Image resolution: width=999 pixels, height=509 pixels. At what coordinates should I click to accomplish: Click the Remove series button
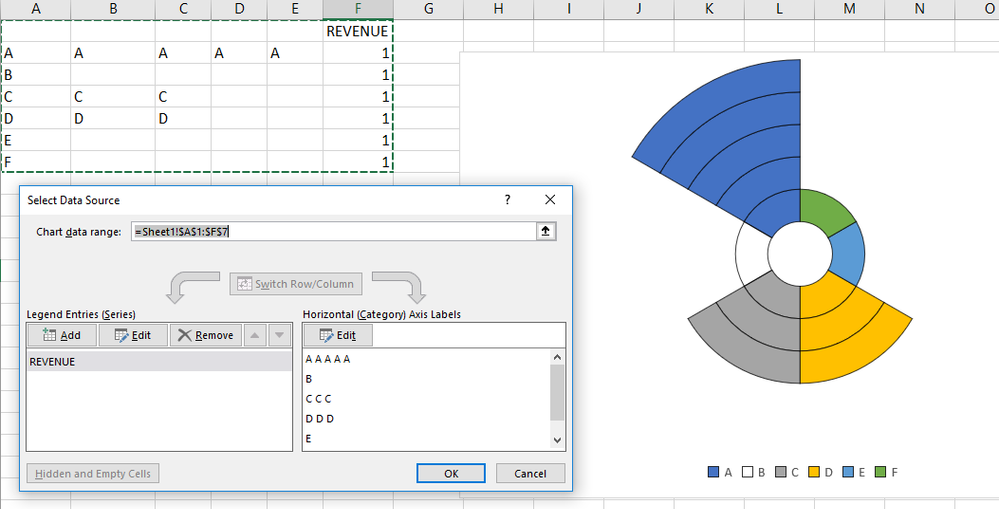pos(205,335)
